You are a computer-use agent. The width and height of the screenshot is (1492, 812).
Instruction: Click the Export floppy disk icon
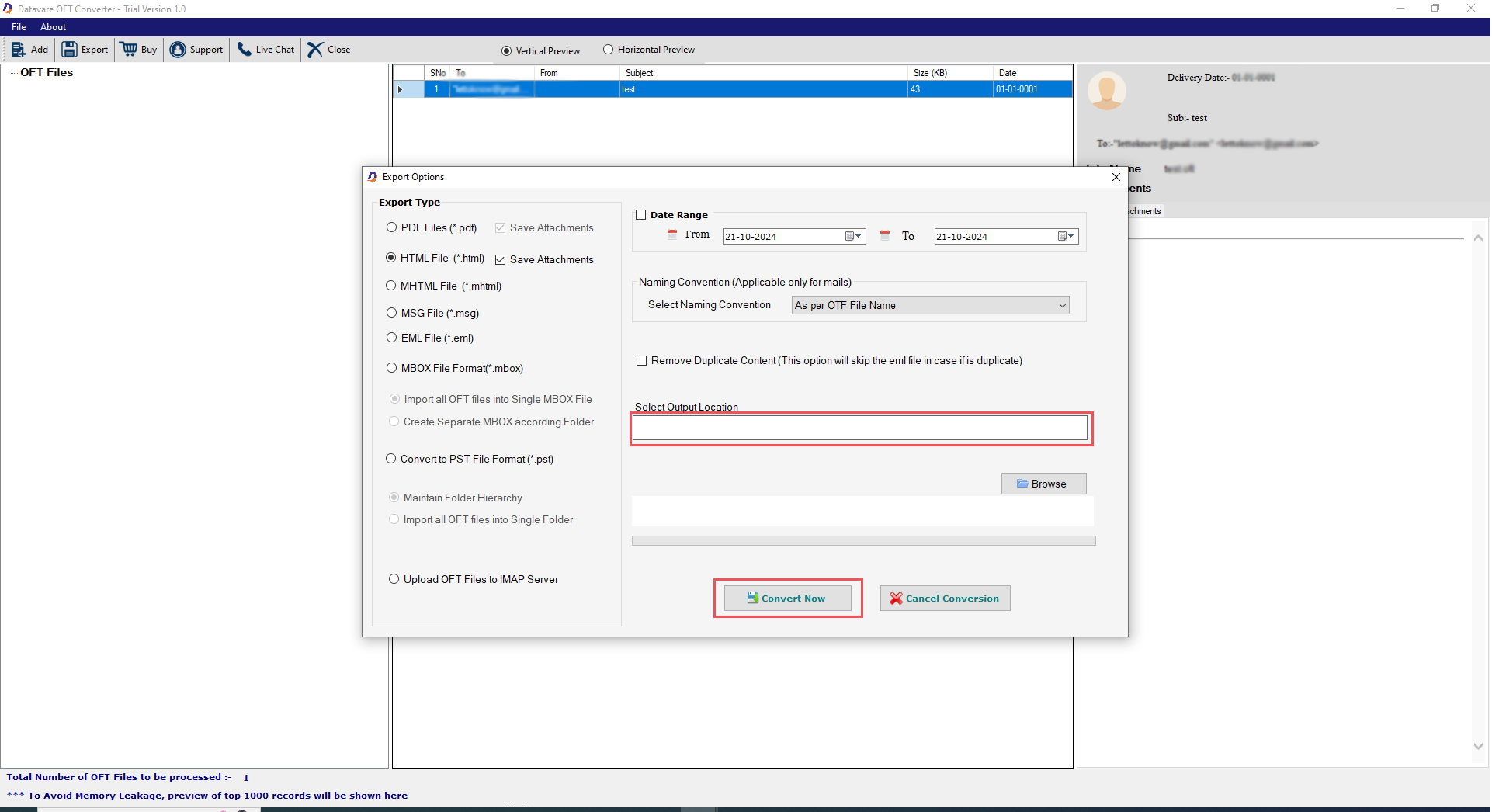pos(70,50)
